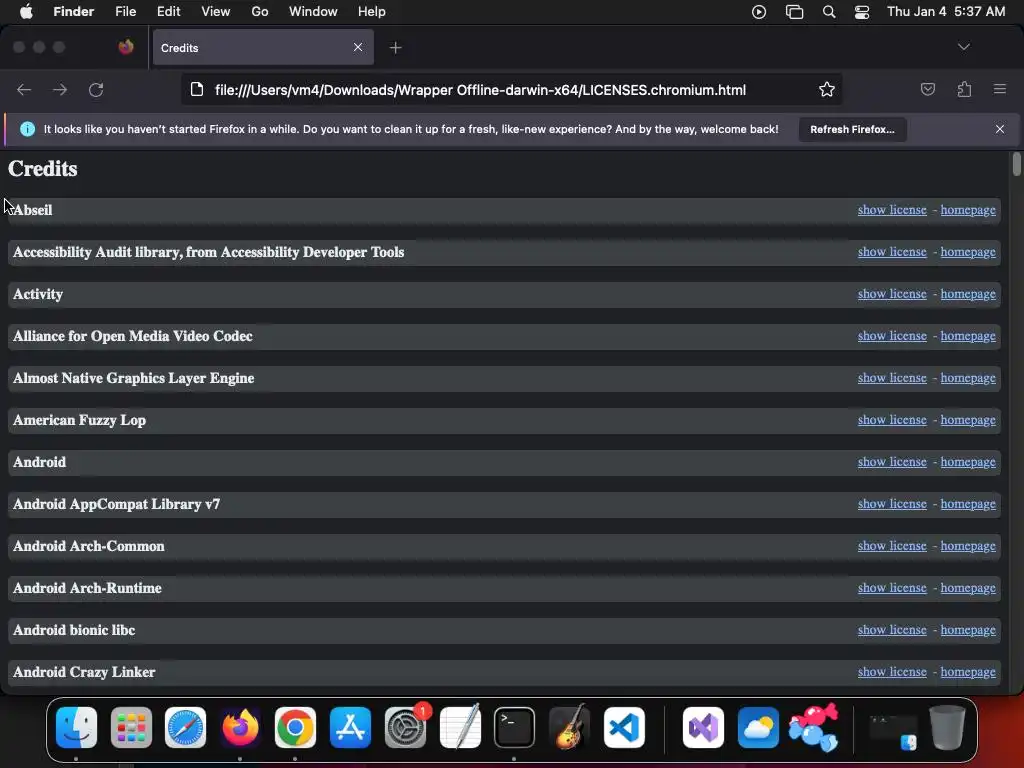Open homepage link for Activity
The width and height of the screenshot is (1024, 768).
pos(968,294)
